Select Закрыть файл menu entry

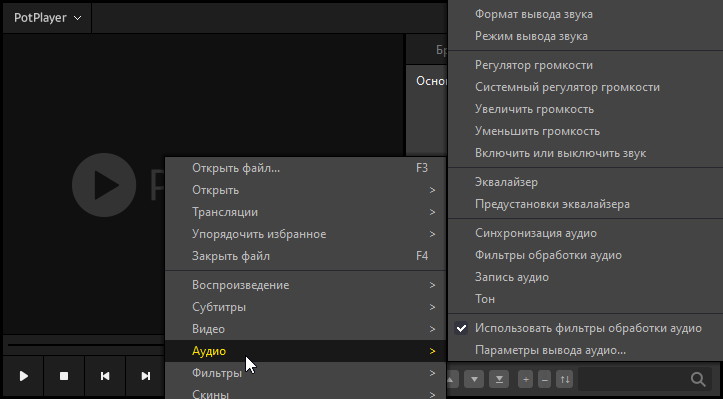[305, 256]
